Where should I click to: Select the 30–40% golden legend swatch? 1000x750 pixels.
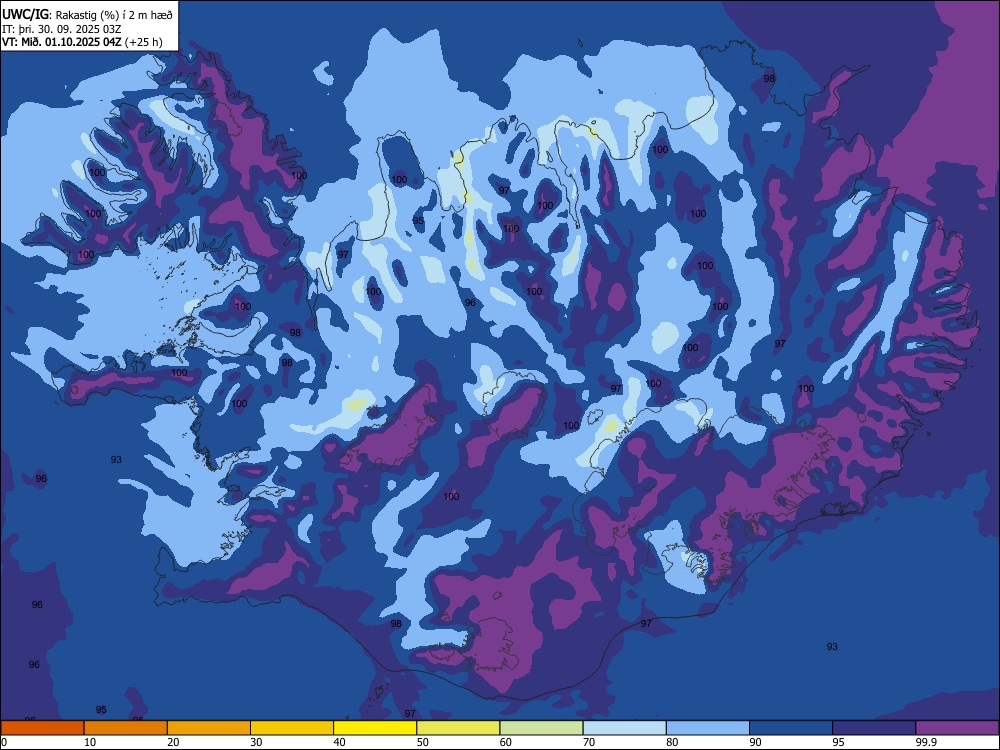292,728
